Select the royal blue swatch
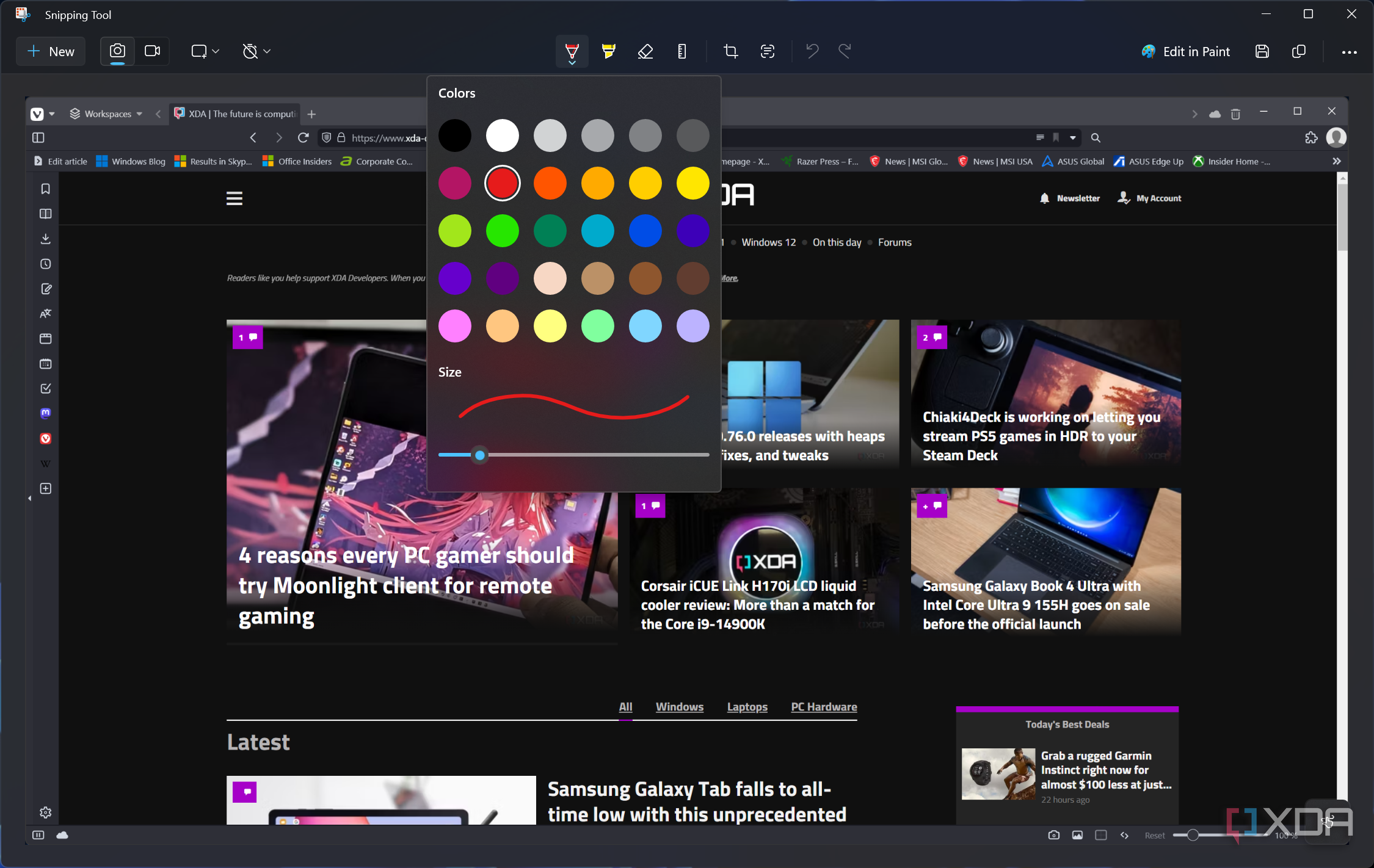1374x868 pixels. pyautogui.click(x=645, y=231)
